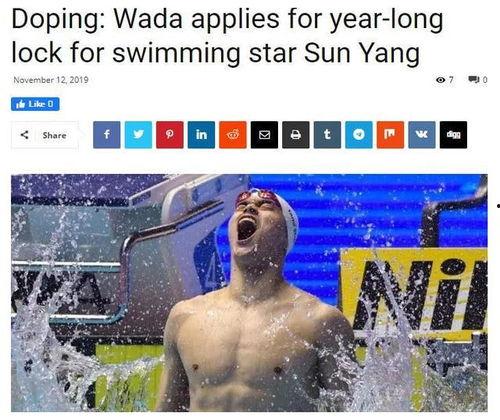This screenshot has width=500, height=420.
Task: Click the eye views counter
Action: (x=445, y=80)
